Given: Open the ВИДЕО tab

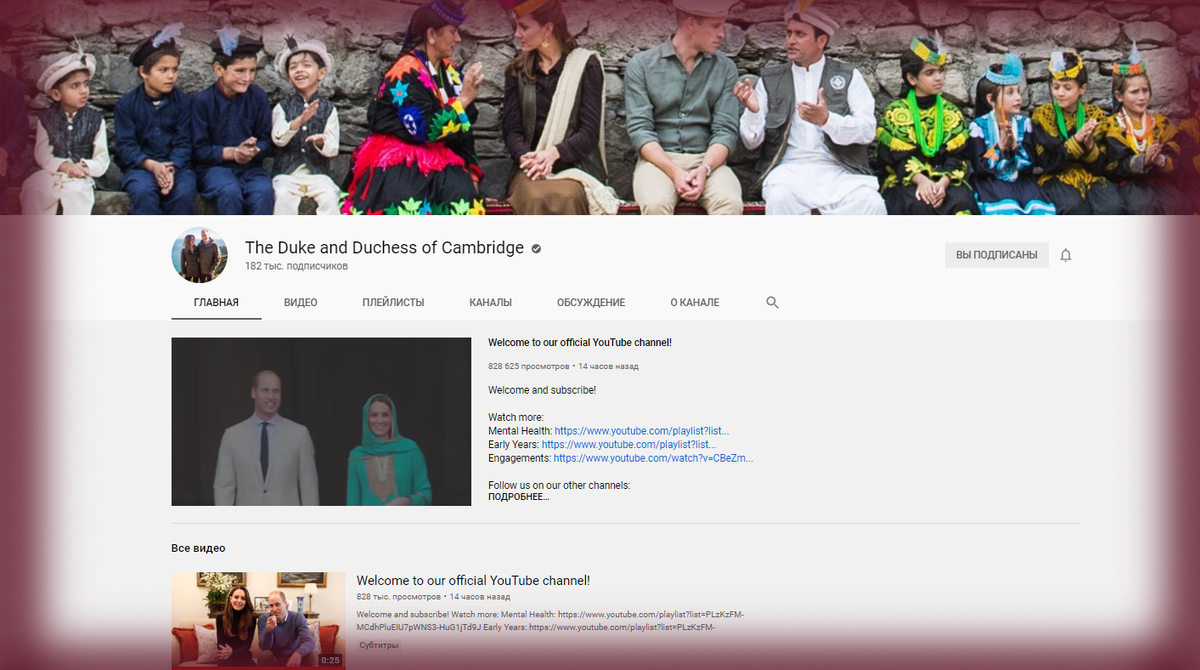Looking at the screenshot, I should [300, 302].
